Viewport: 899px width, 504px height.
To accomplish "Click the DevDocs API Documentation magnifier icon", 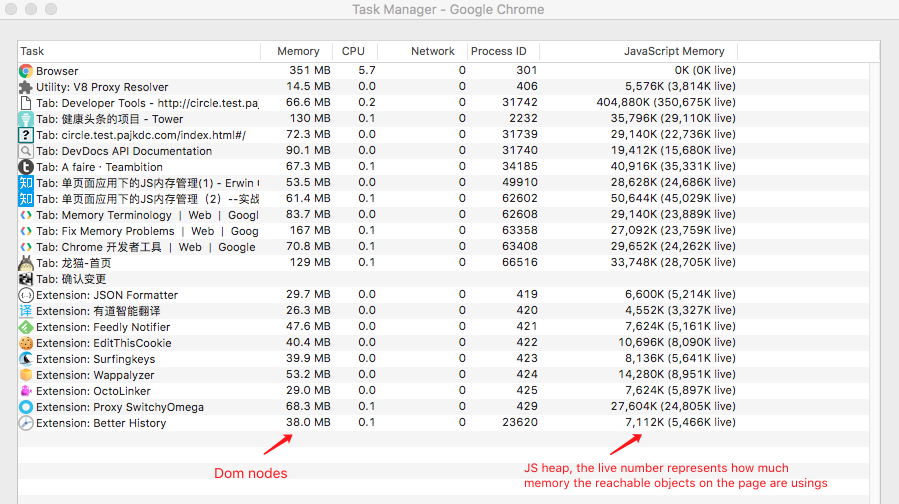I will point(26,151).
